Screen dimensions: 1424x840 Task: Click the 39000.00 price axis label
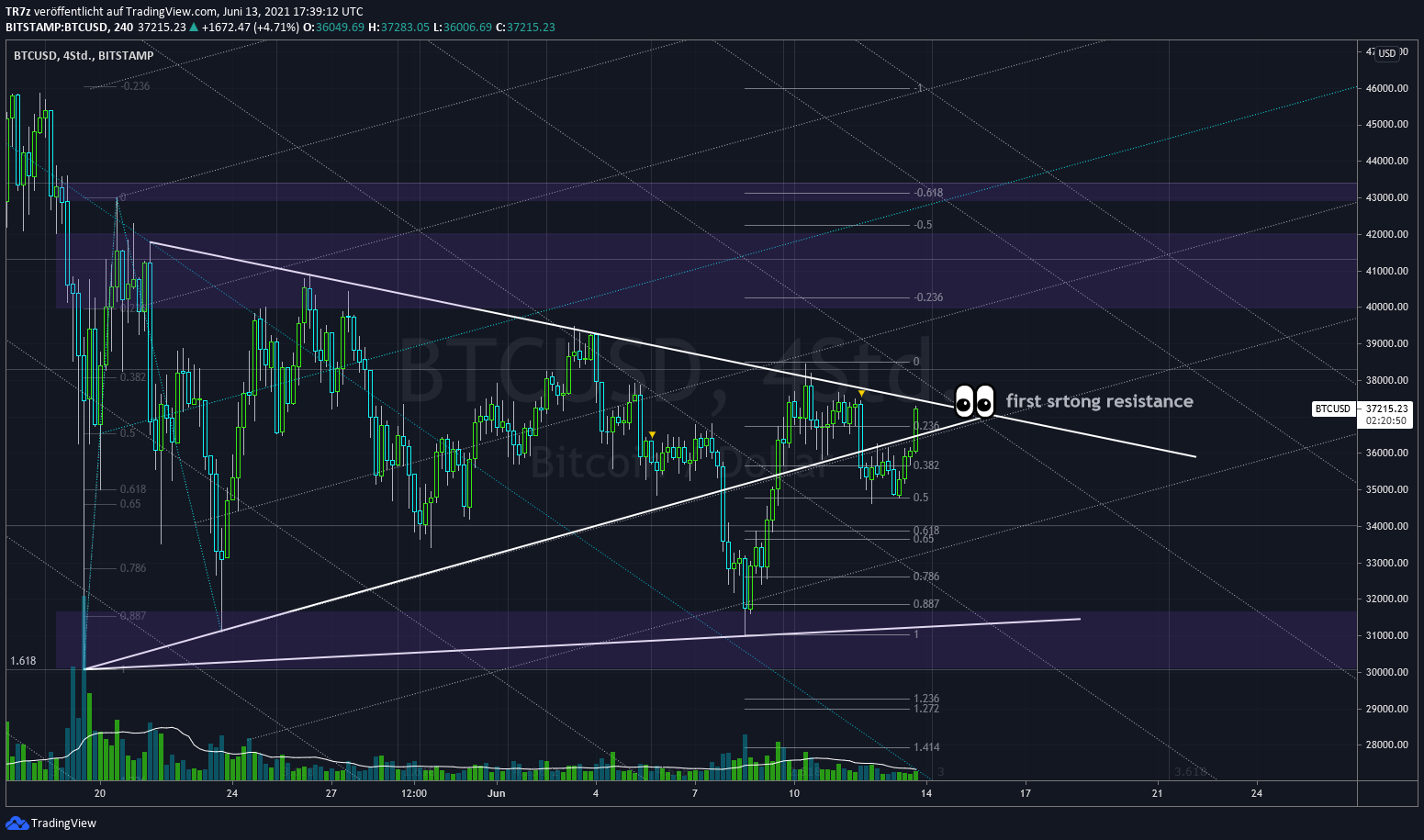[x=1387, y=343]
